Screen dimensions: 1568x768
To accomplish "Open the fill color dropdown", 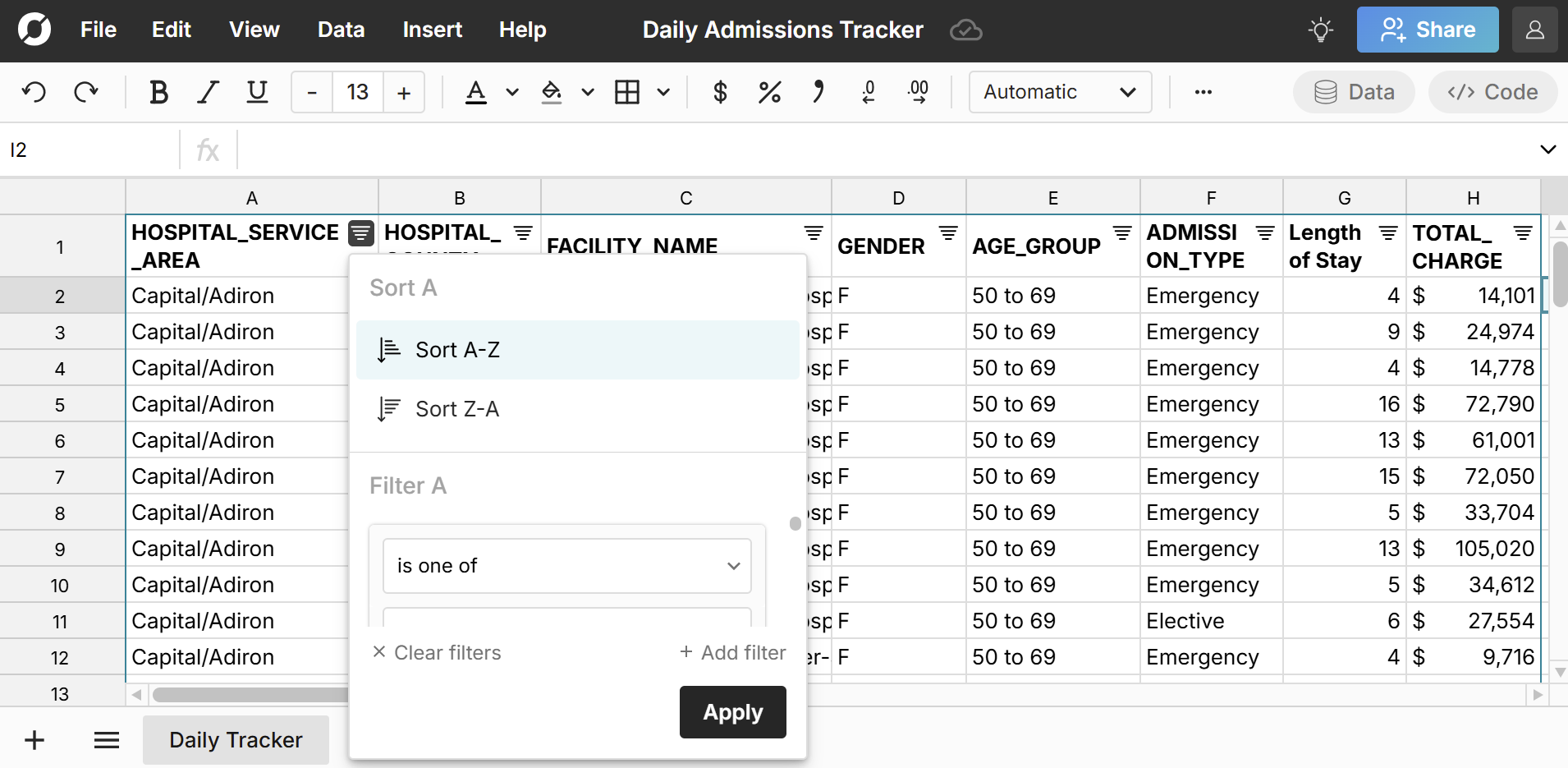I will coord(586,92).
